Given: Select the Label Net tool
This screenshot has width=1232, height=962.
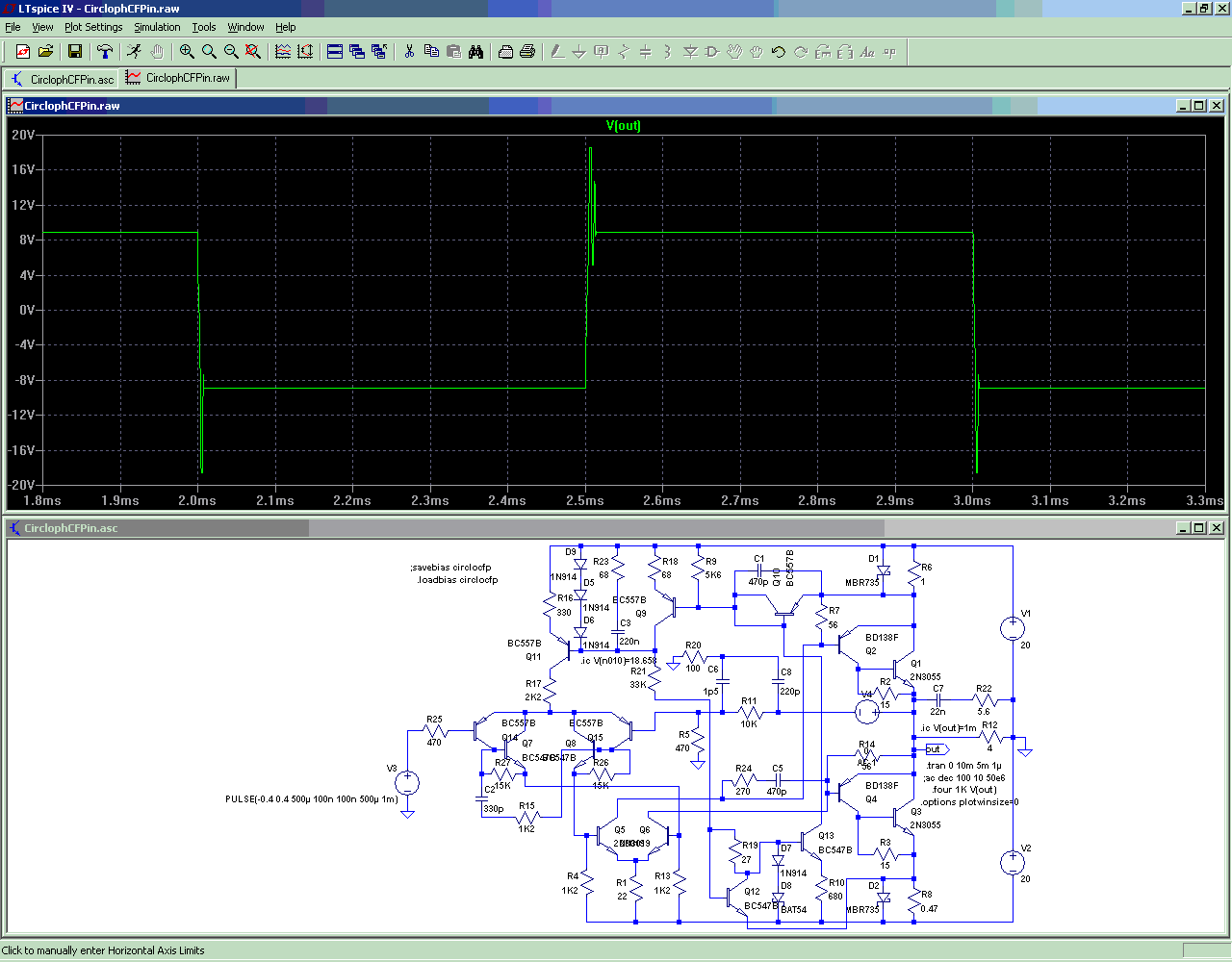Looking at the screenshot, I should [x=602, y=52].
